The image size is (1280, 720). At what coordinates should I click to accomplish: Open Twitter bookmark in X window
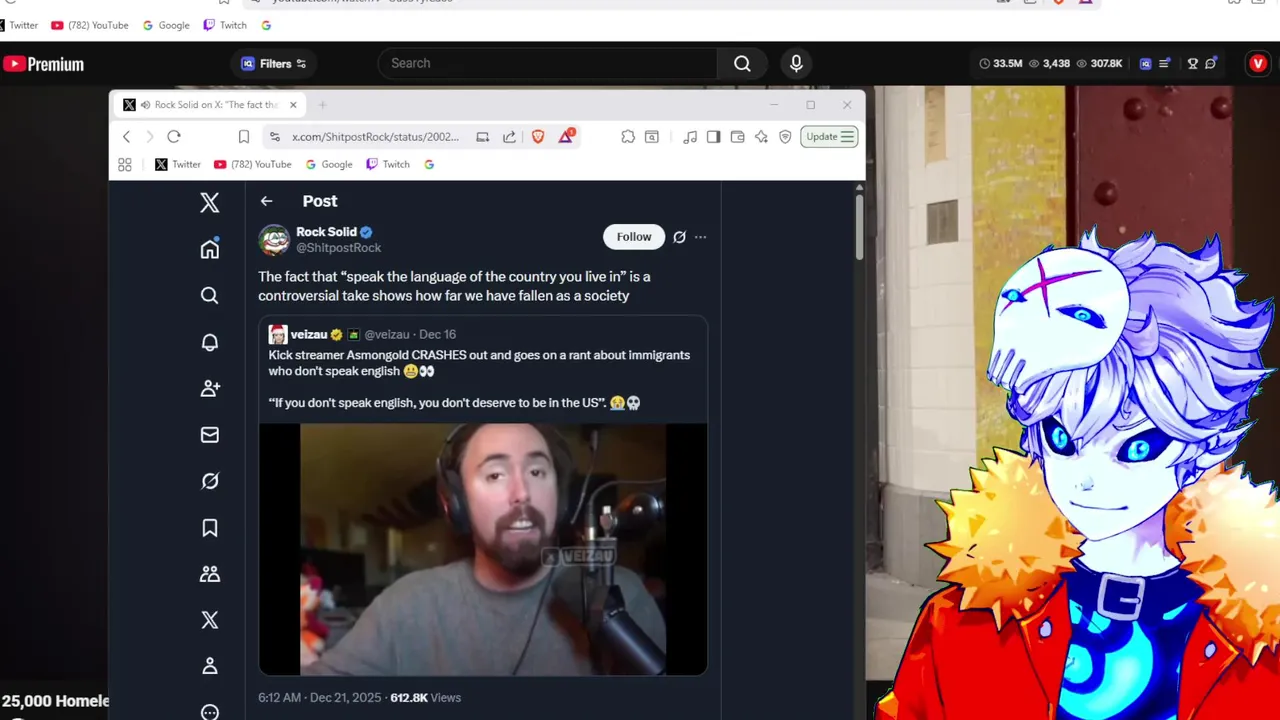[178, 165]
